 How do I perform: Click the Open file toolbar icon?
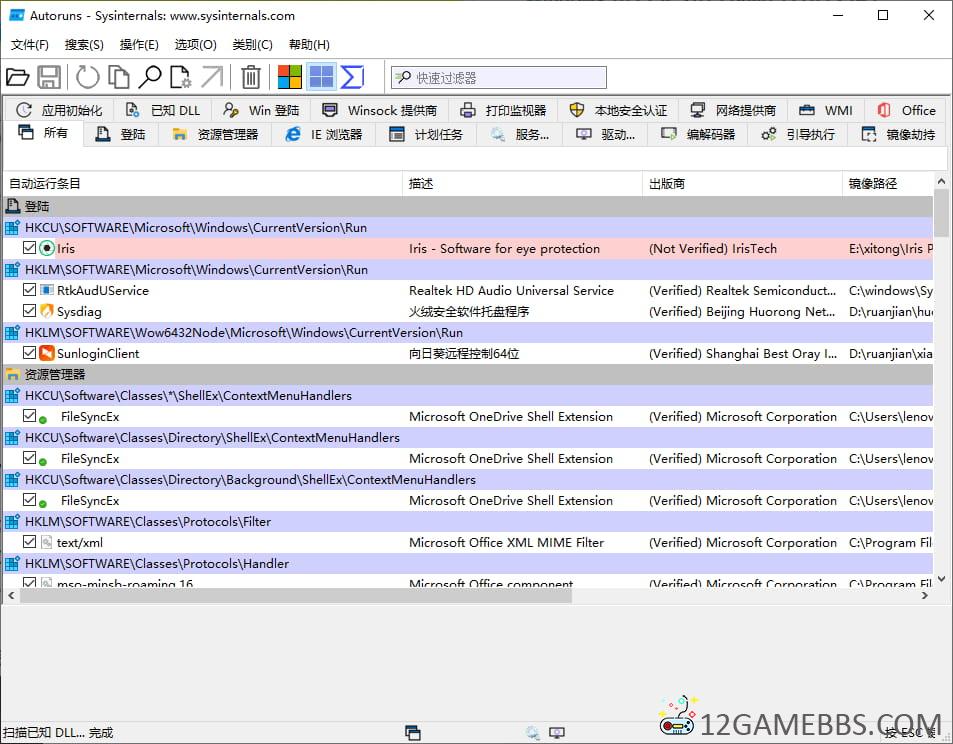(18, 77)
